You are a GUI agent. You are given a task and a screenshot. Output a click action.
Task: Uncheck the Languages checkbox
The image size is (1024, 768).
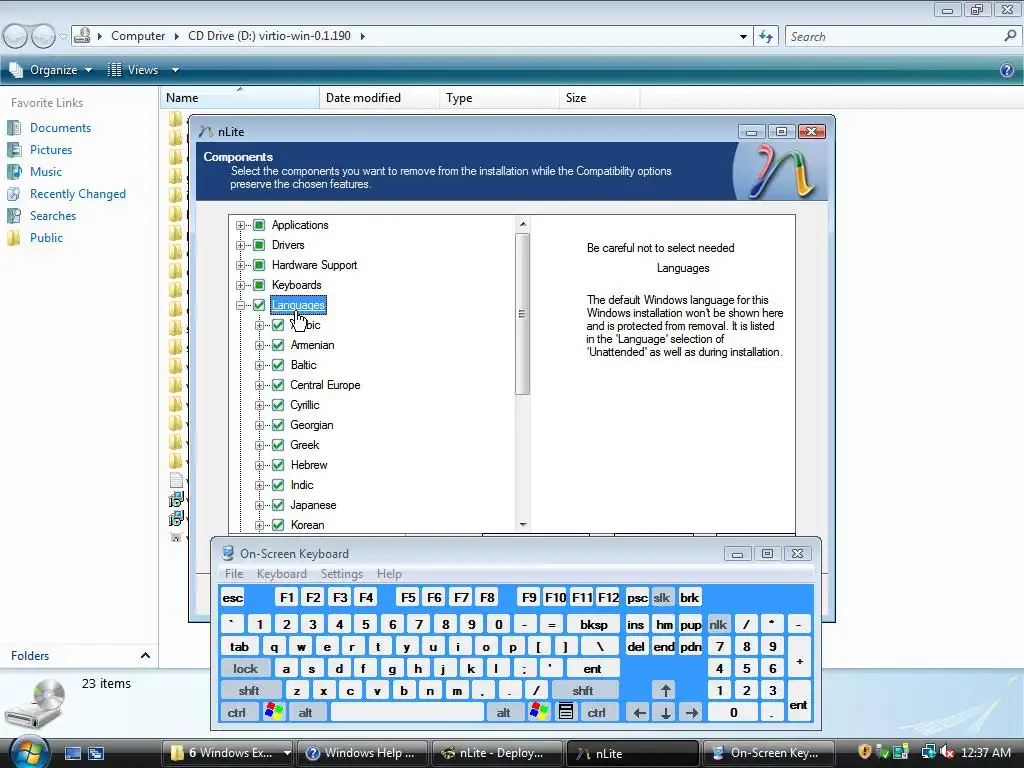259,305
